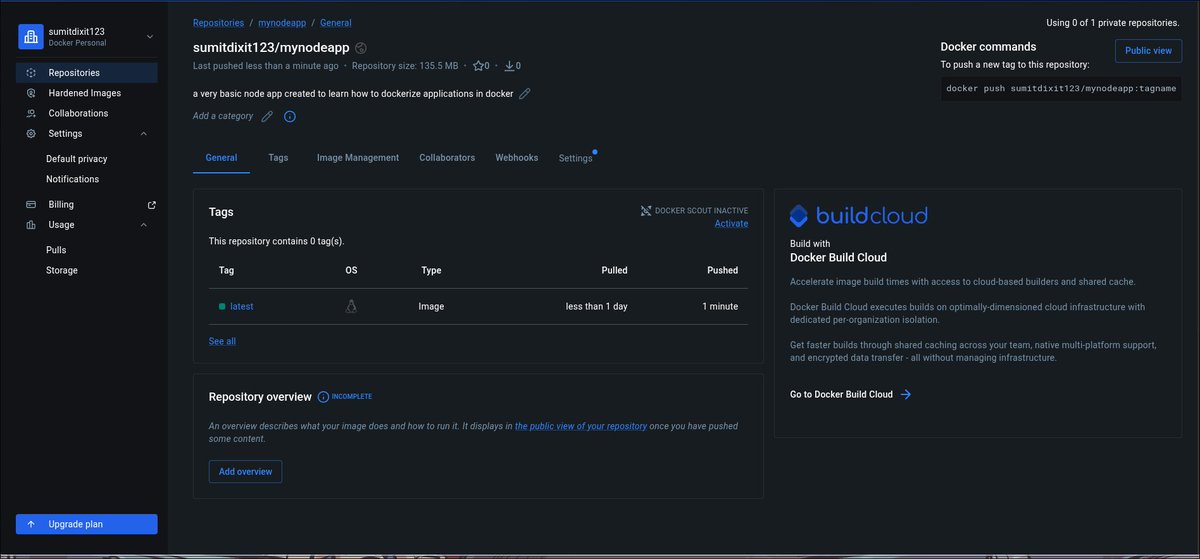Click the Settings gear icon in sidebar

(x=31, y=134)
